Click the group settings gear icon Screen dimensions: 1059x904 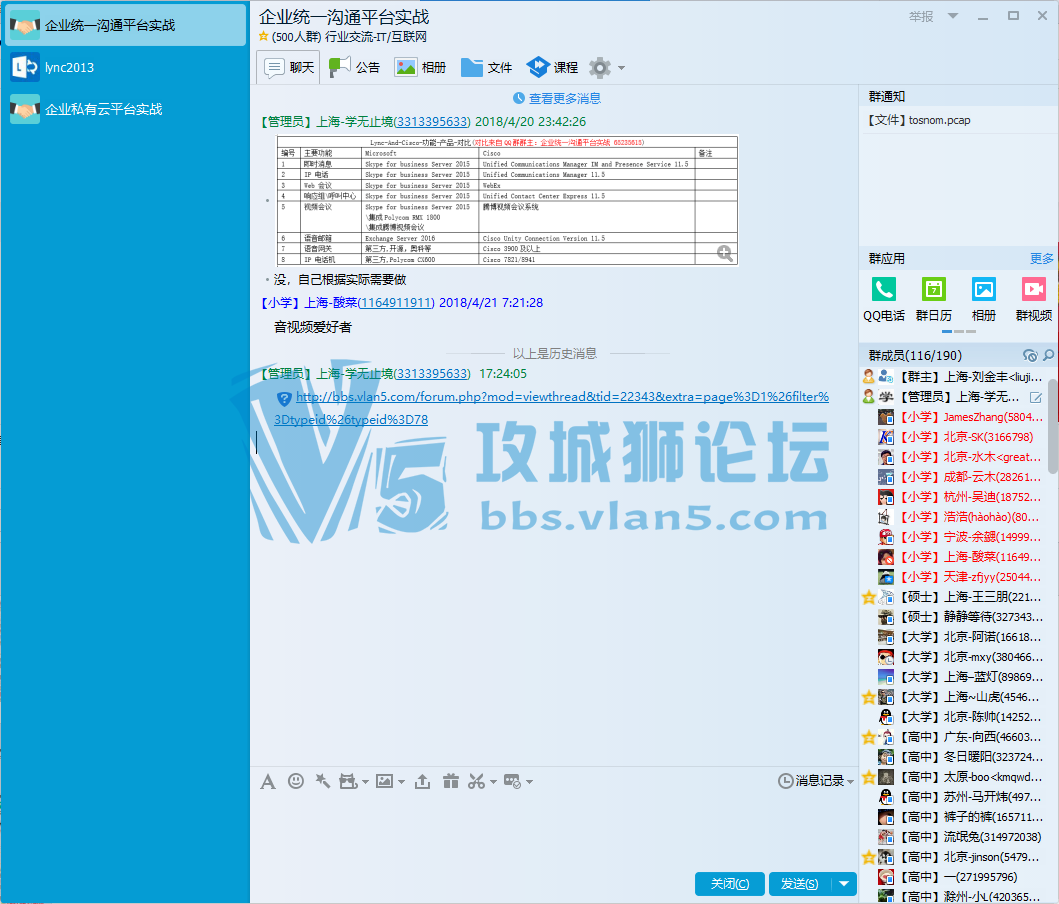click(600, 68)
